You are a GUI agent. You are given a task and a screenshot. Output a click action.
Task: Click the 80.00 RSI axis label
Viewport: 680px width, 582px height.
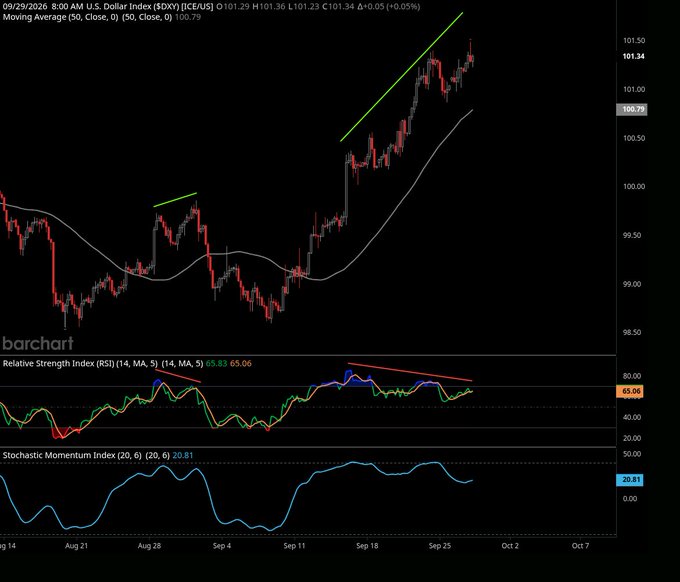tap(632, 376)
